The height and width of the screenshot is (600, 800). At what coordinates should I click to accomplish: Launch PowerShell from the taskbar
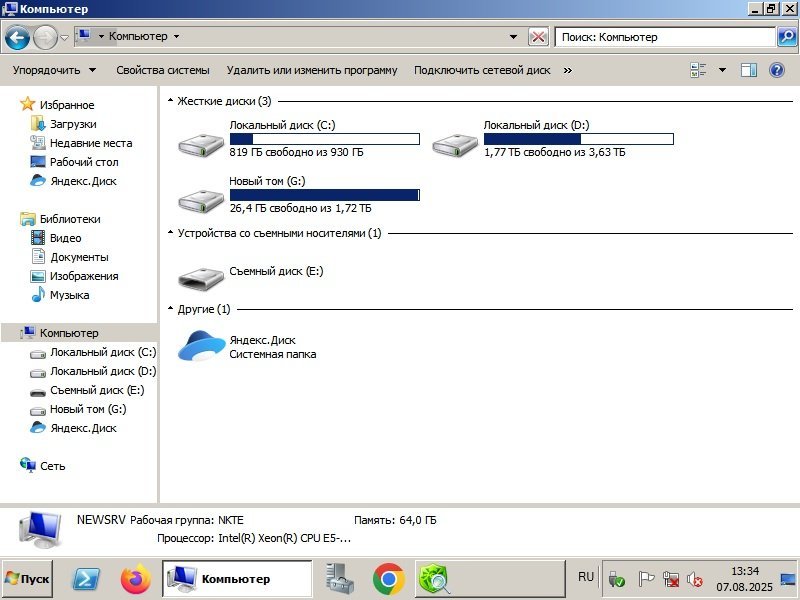click(x=86, y=579)
